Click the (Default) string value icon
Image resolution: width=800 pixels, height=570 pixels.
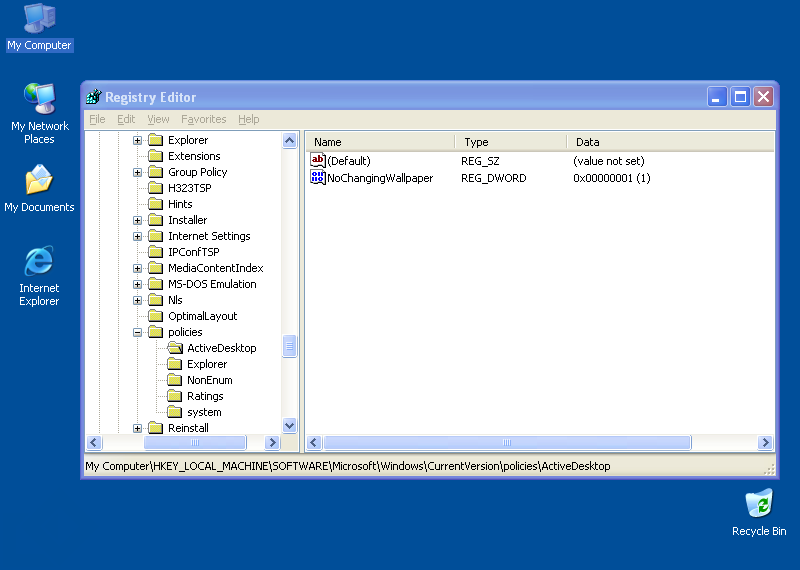(317, 161)
